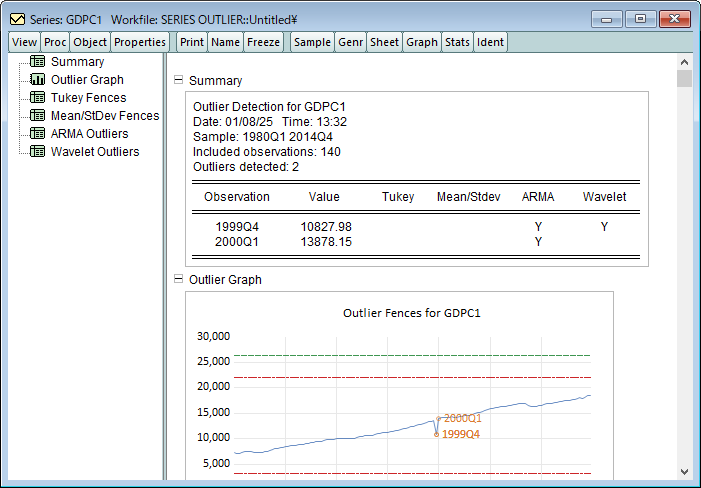
Task: Click the 2000Q1 observation cell
Action: coord(237,242)
